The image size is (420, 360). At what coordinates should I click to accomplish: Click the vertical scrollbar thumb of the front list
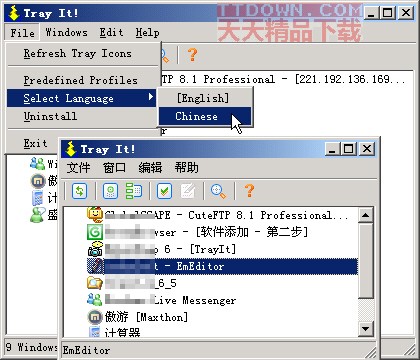[365, 261]
